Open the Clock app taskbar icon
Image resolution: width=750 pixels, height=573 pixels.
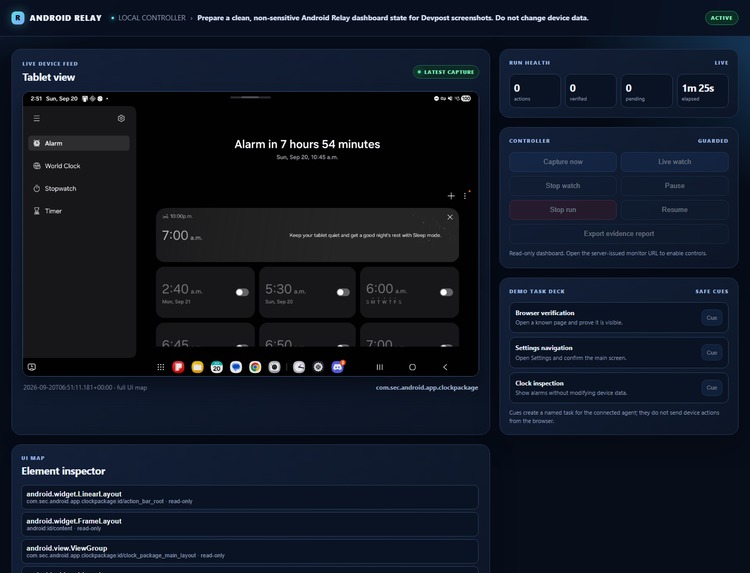pos(299,367)
